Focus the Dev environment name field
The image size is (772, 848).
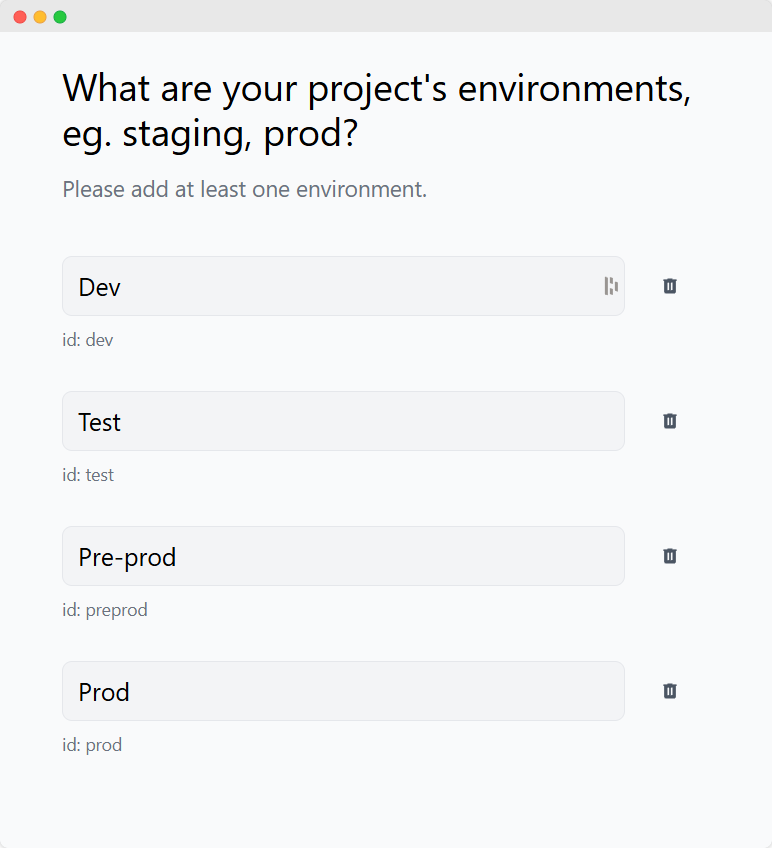coord(343,286)
